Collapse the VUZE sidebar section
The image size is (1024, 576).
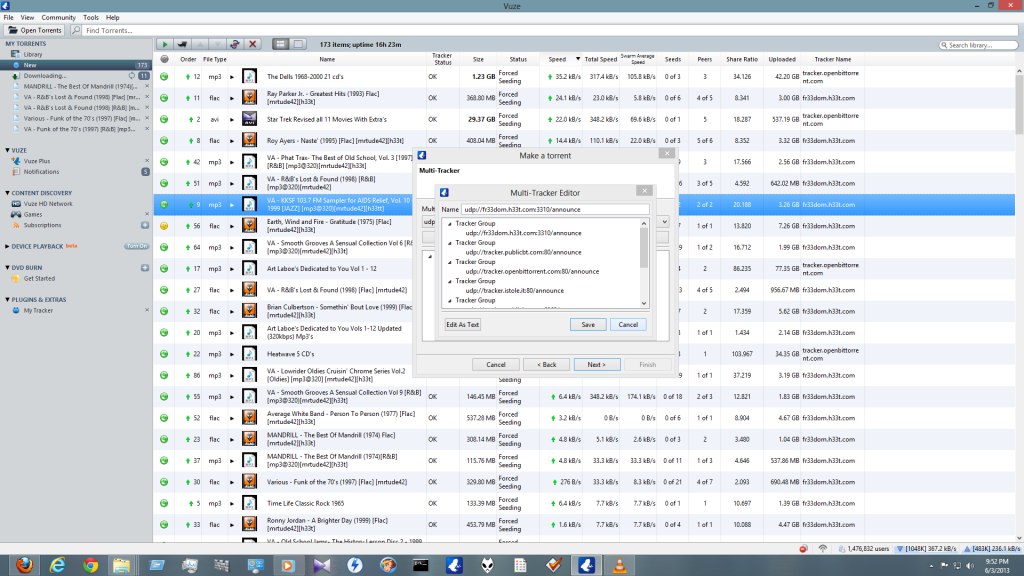click(x=7, y=150)
